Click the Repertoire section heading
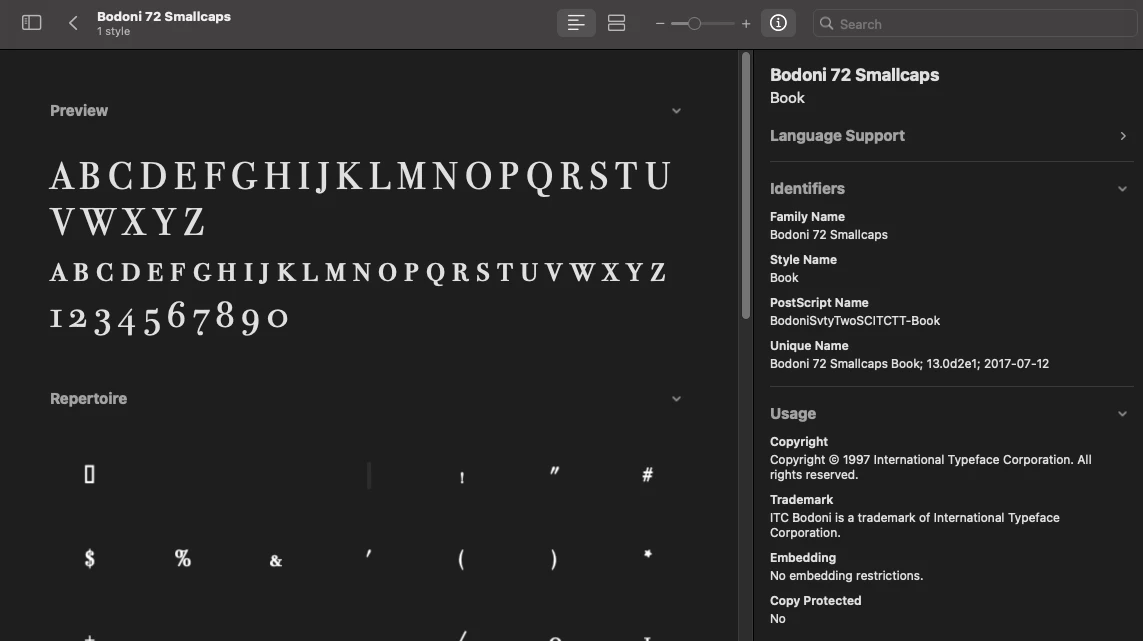 (x=88, y=399)
